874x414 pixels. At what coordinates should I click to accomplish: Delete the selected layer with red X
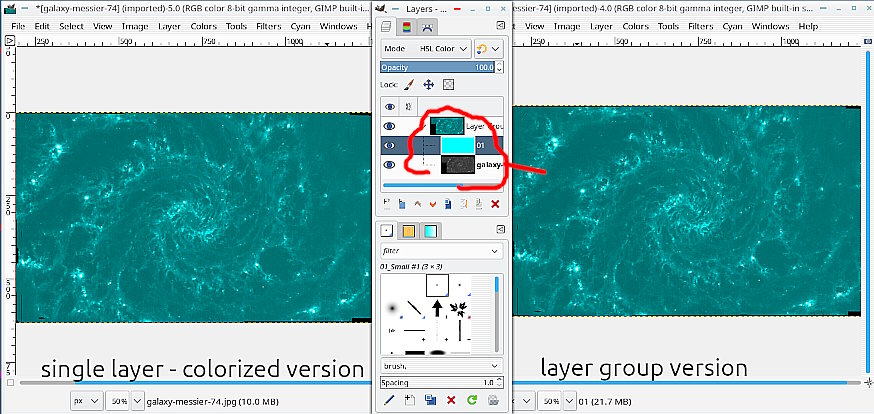(494, 204)
